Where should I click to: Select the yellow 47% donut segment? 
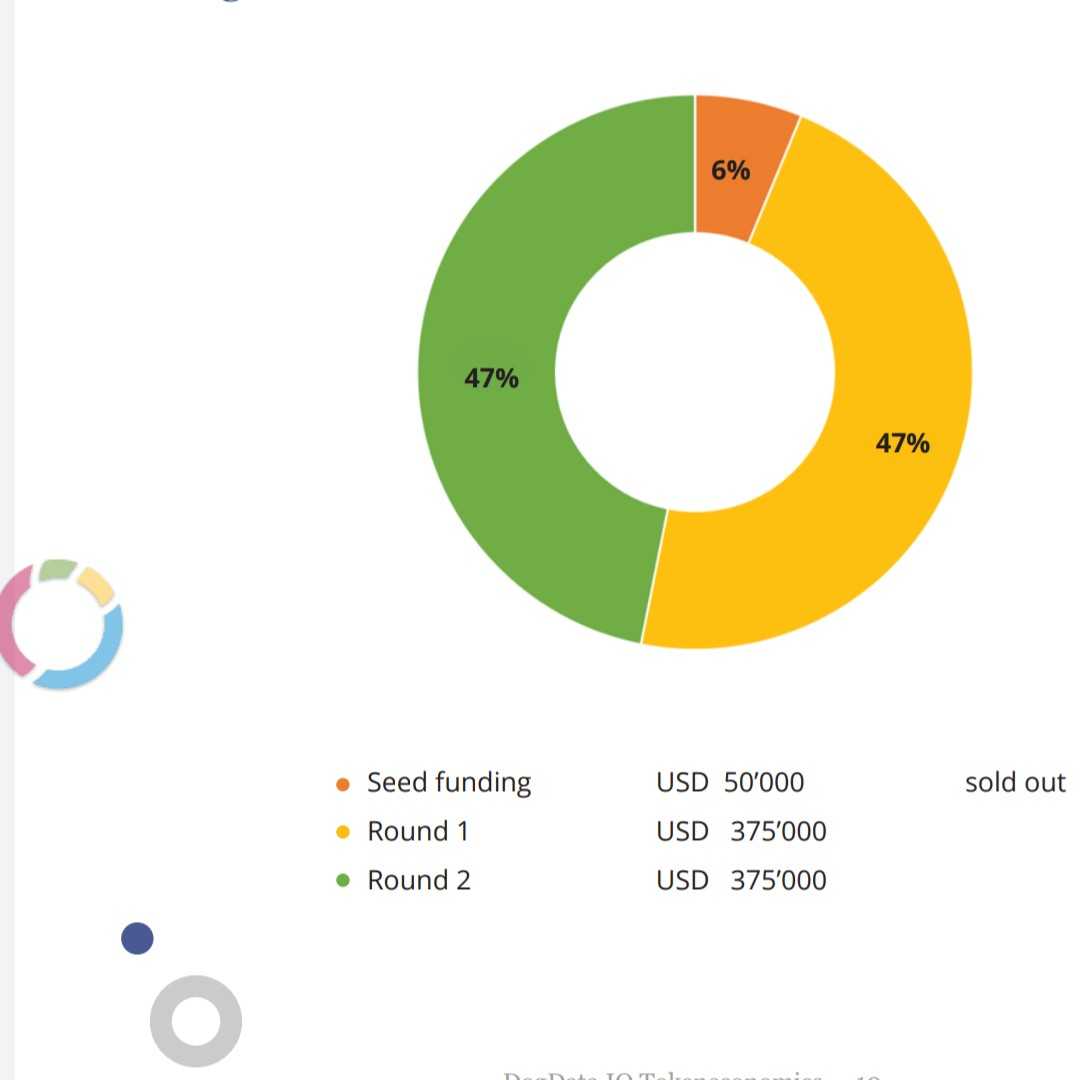895,441
